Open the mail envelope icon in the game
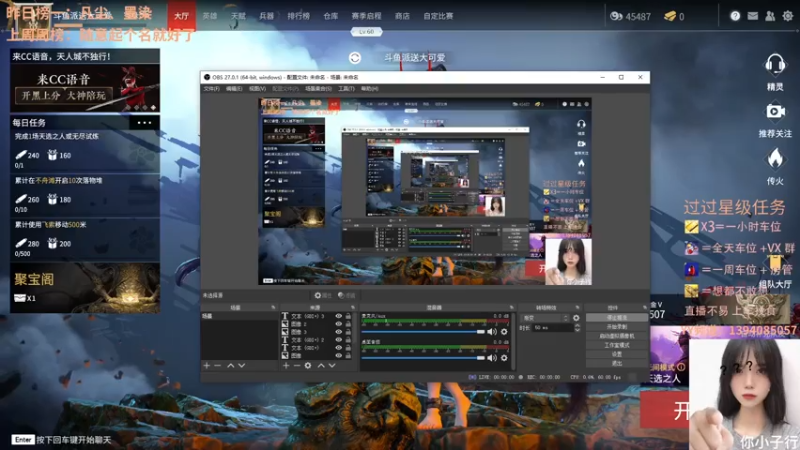This screenshot has width=800, height=450. click(753, 16)
